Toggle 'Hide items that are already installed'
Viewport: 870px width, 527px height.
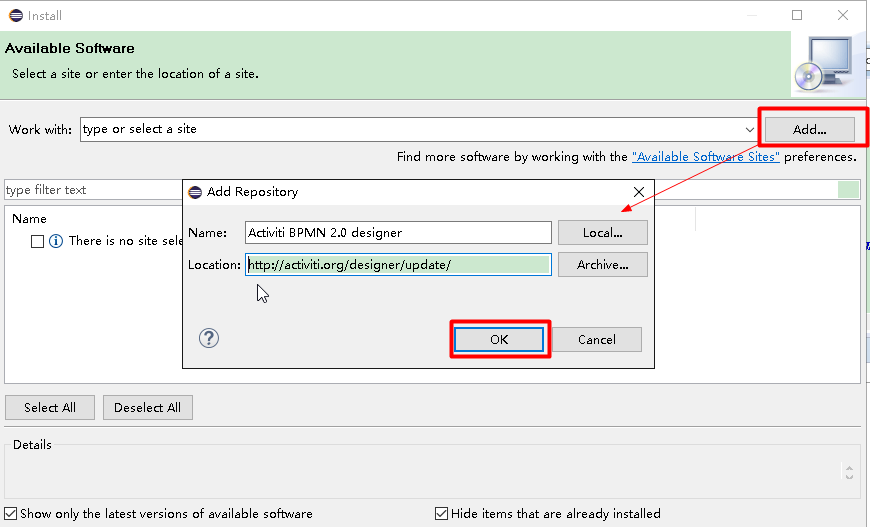tap(441, 513)
